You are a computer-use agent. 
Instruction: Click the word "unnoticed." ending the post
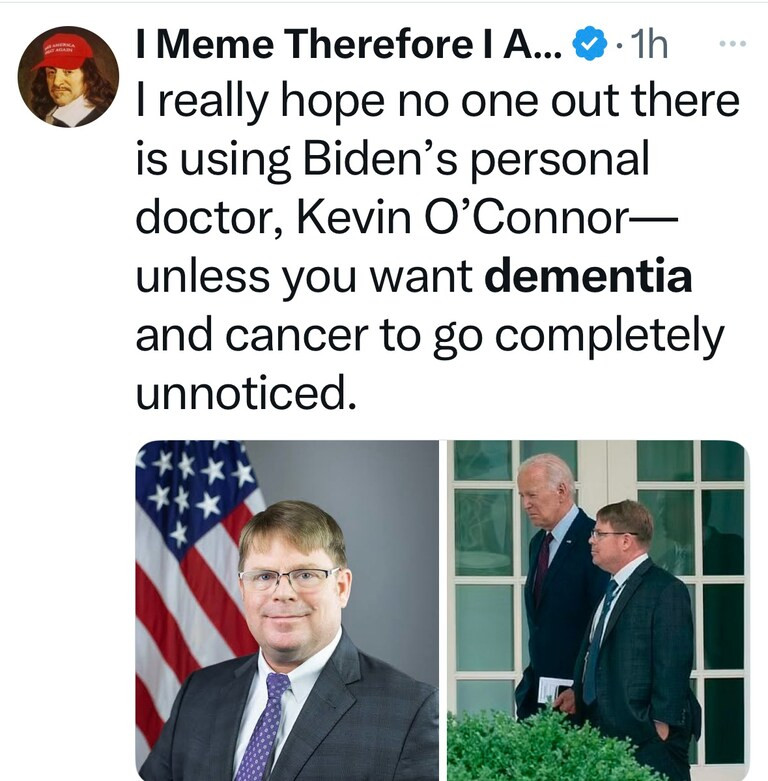247,392
